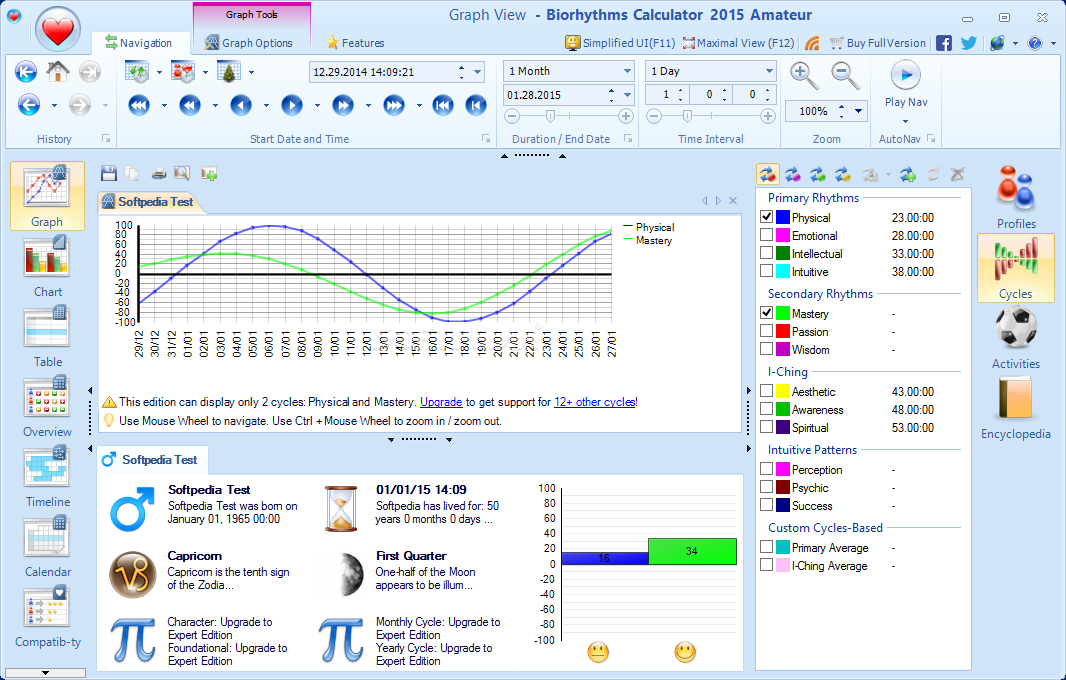The height and width of the screenshot is (680, 1066).
Task: Open the Activities panel
Action: pos(1016,338)
